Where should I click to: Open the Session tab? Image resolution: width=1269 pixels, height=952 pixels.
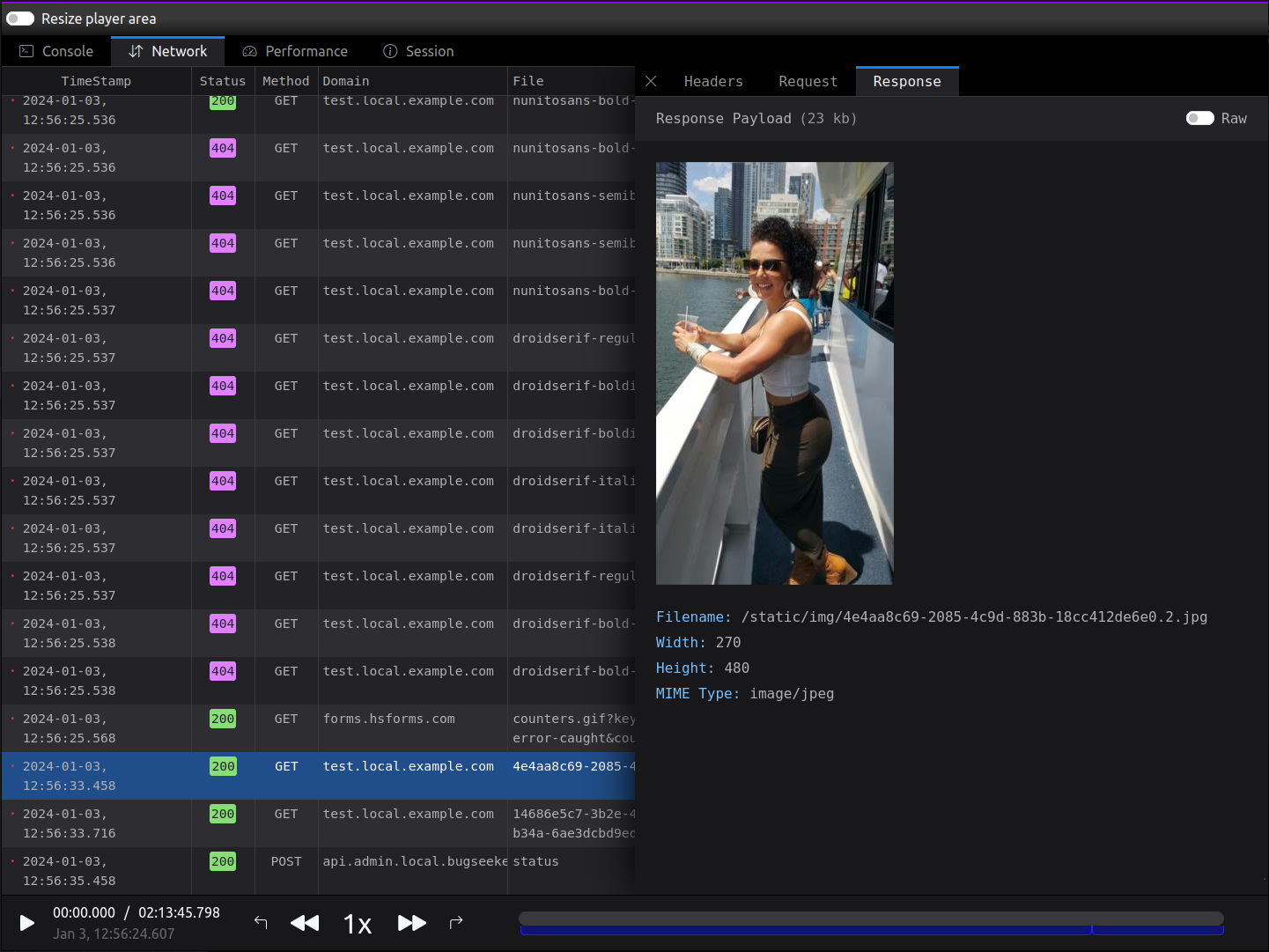pyautogui.click(x=418, y=51)
